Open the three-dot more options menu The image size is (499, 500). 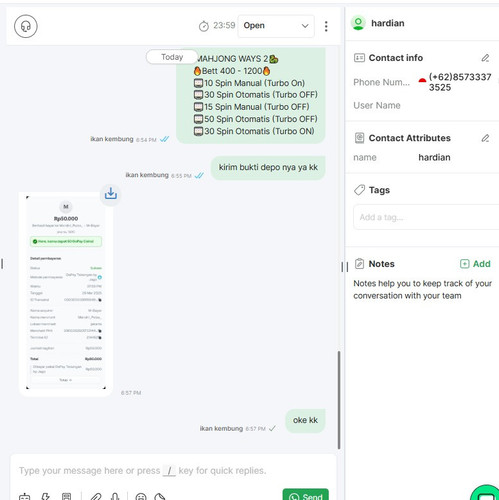(x=326, y=26)
